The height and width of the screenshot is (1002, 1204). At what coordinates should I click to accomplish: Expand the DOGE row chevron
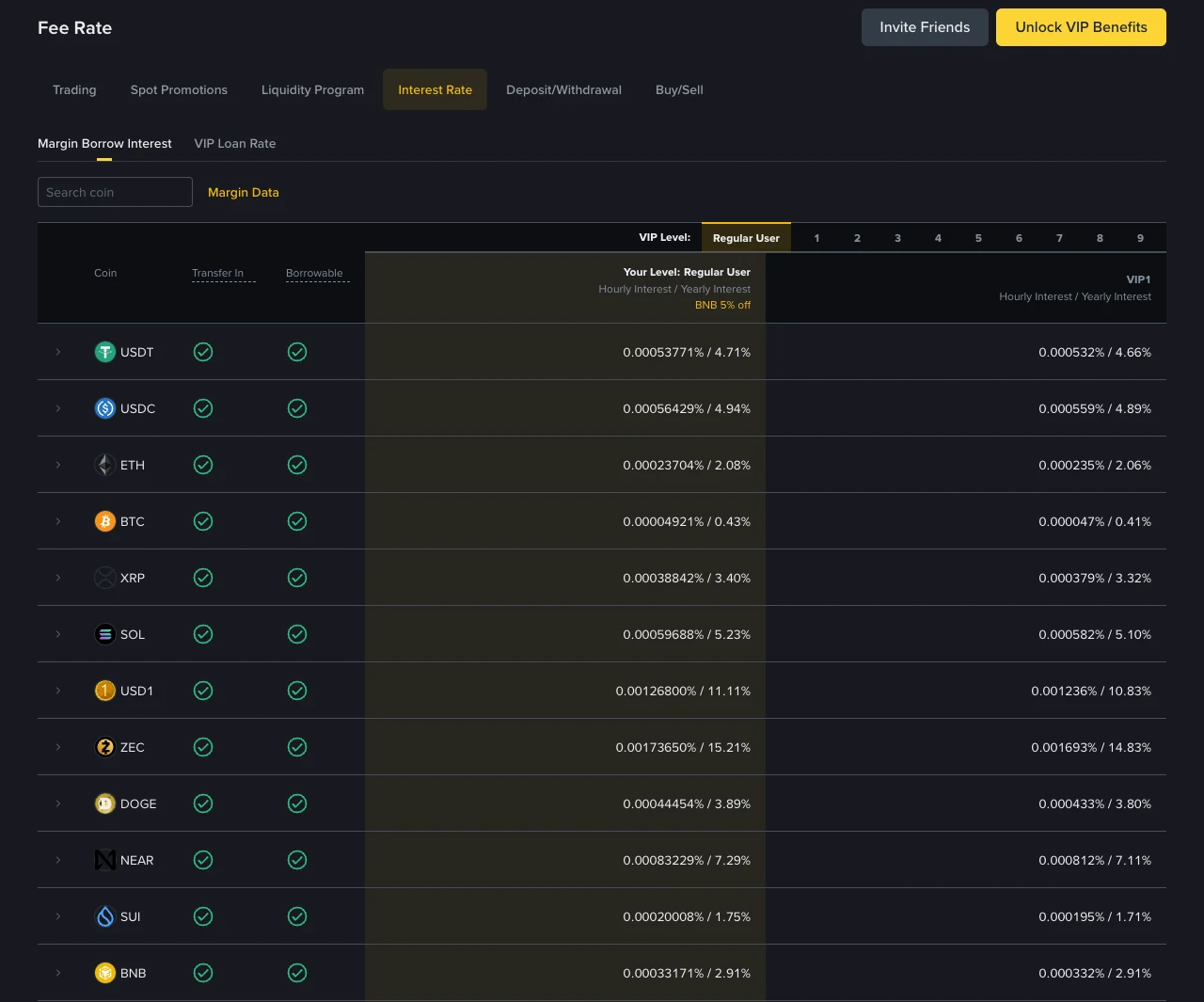pyautogui.click(x=58, y=803)
